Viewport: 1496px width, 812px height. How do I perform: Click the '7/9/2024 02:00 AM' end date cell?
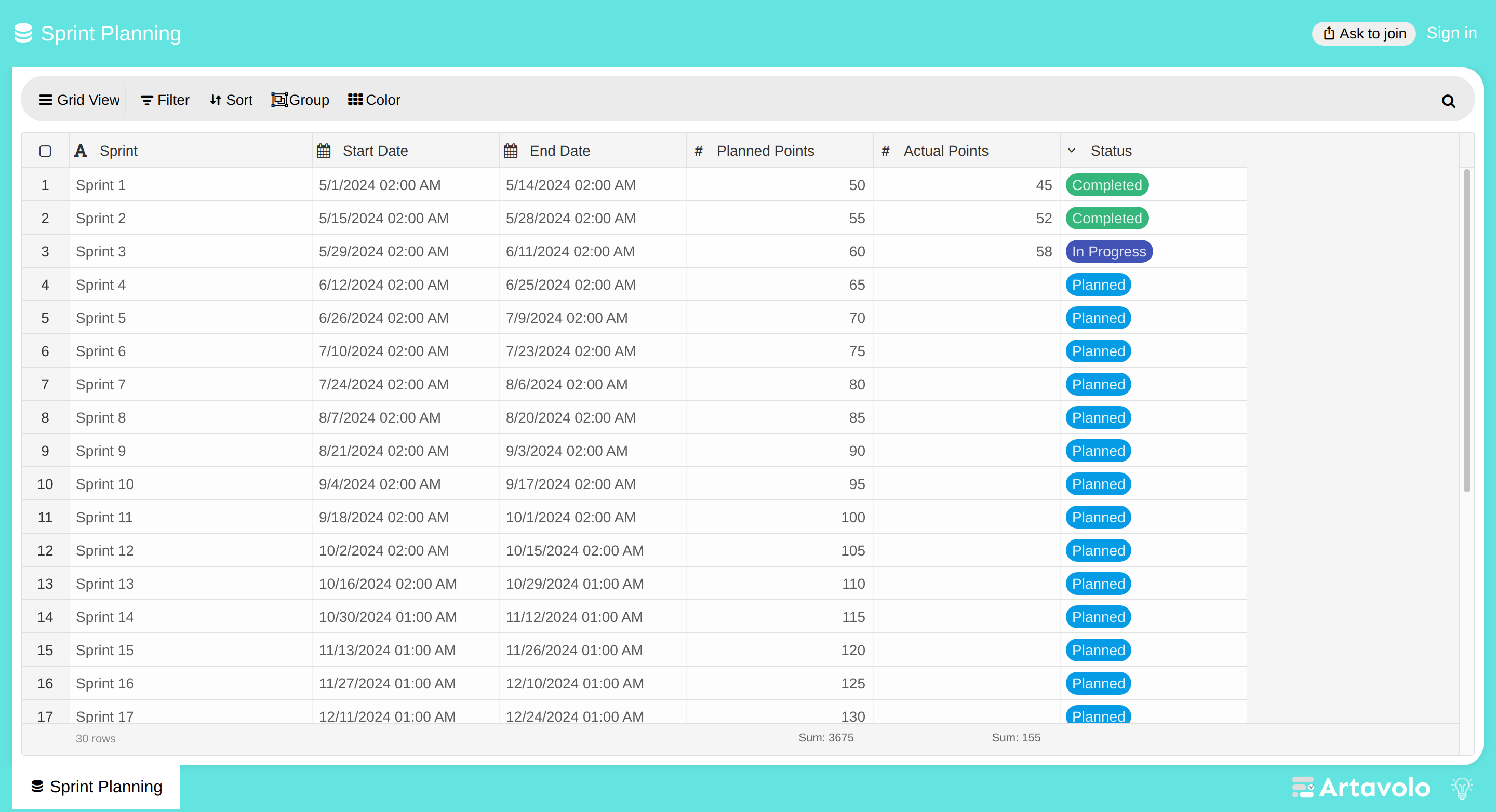[x=592, y=318]
